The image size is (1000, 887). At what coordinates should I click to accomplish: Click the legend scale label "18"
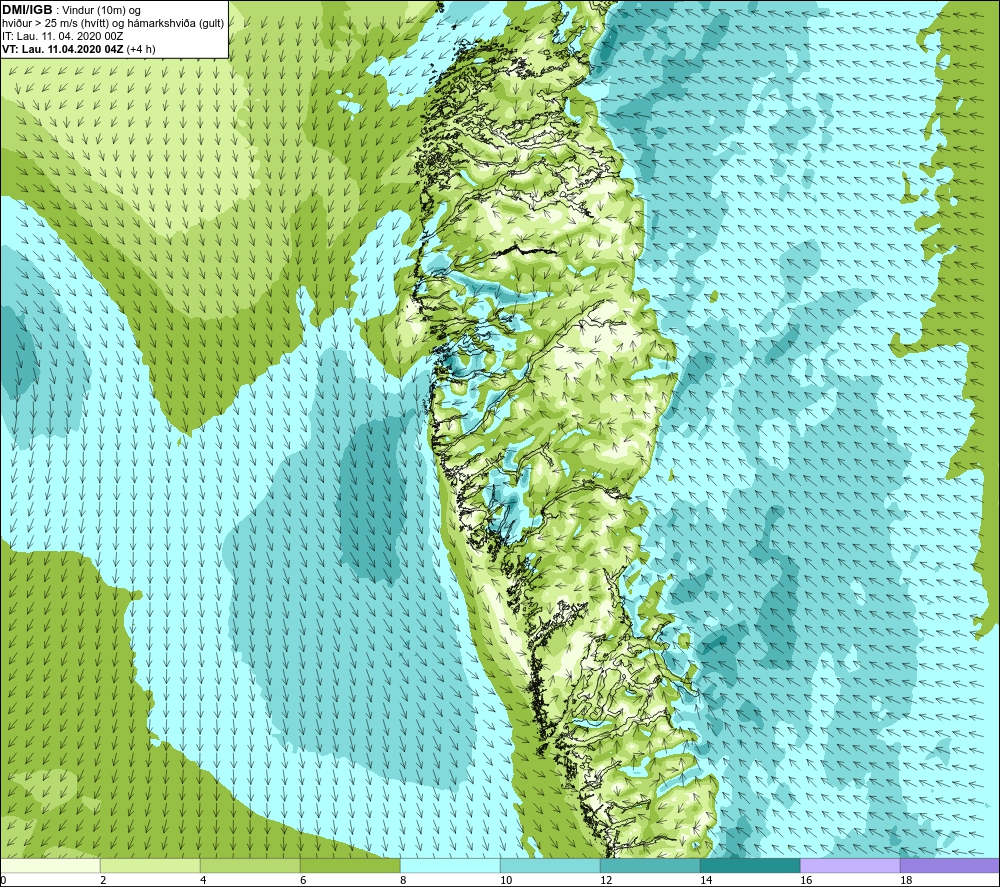click(906, 880)
